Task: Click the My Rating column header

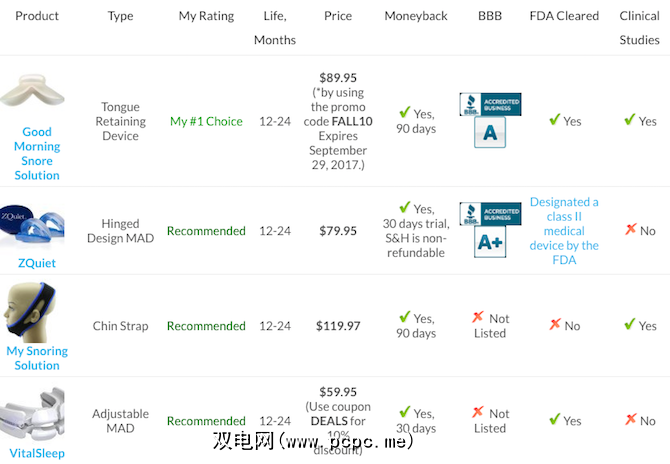Action: click(x=206, y=16)
